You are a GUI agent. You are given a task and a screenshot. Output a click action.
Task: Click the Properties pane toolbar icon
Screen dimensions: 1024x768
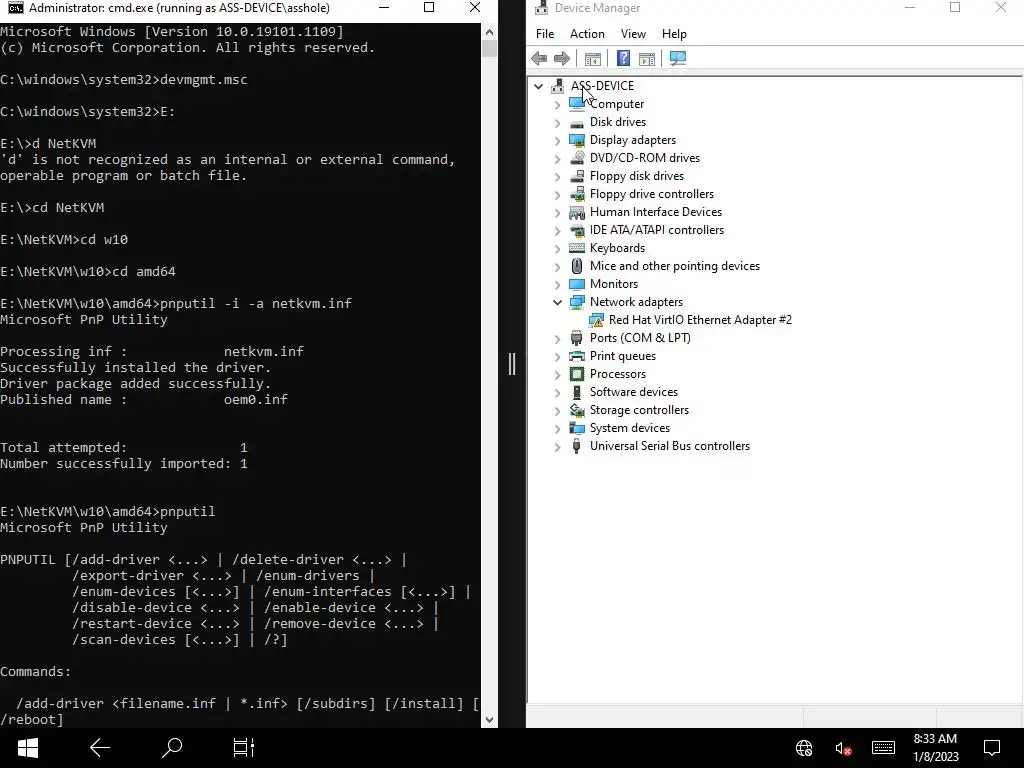647,59
